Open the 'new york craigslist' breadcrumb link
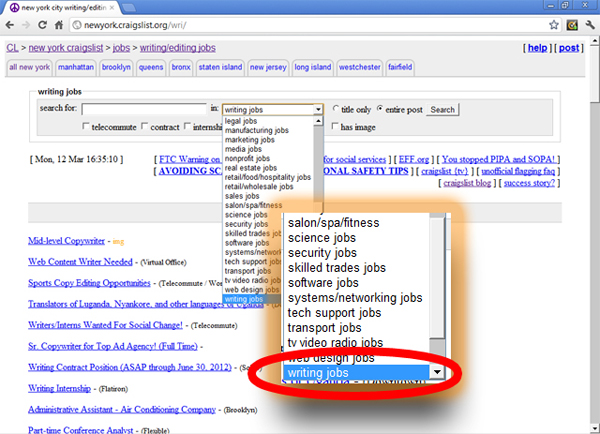Screen dimensions: 600x434 point(66,48)
